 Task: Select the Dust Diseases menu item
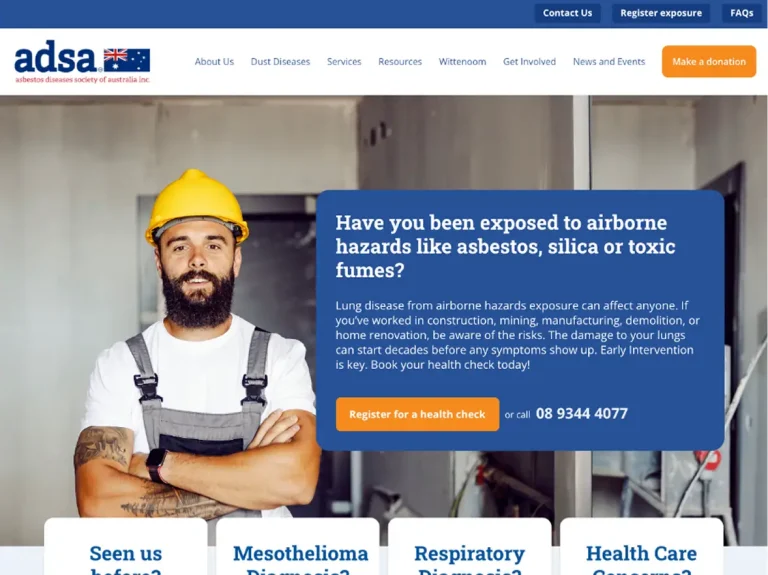[x=280, y=62]
